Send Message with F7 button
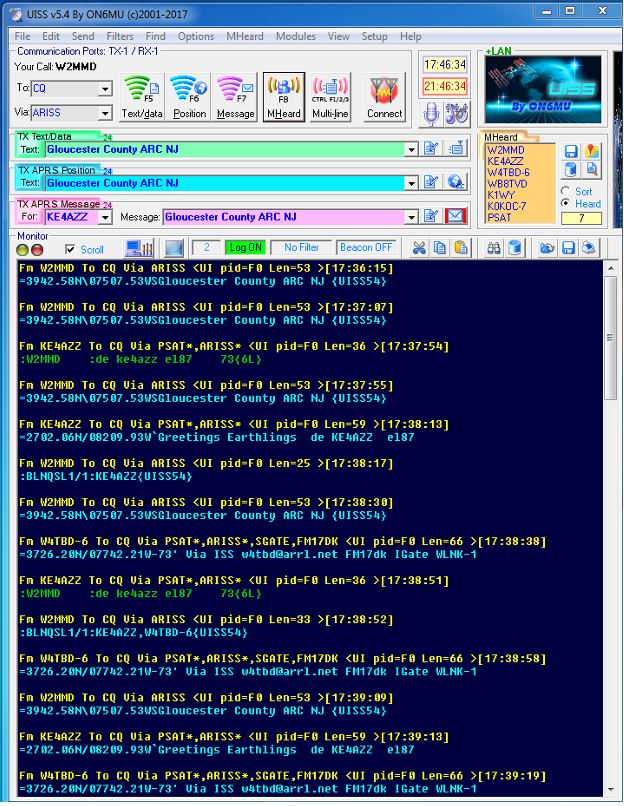This screenshot has height=806, width=624. [x=235, y=97]
